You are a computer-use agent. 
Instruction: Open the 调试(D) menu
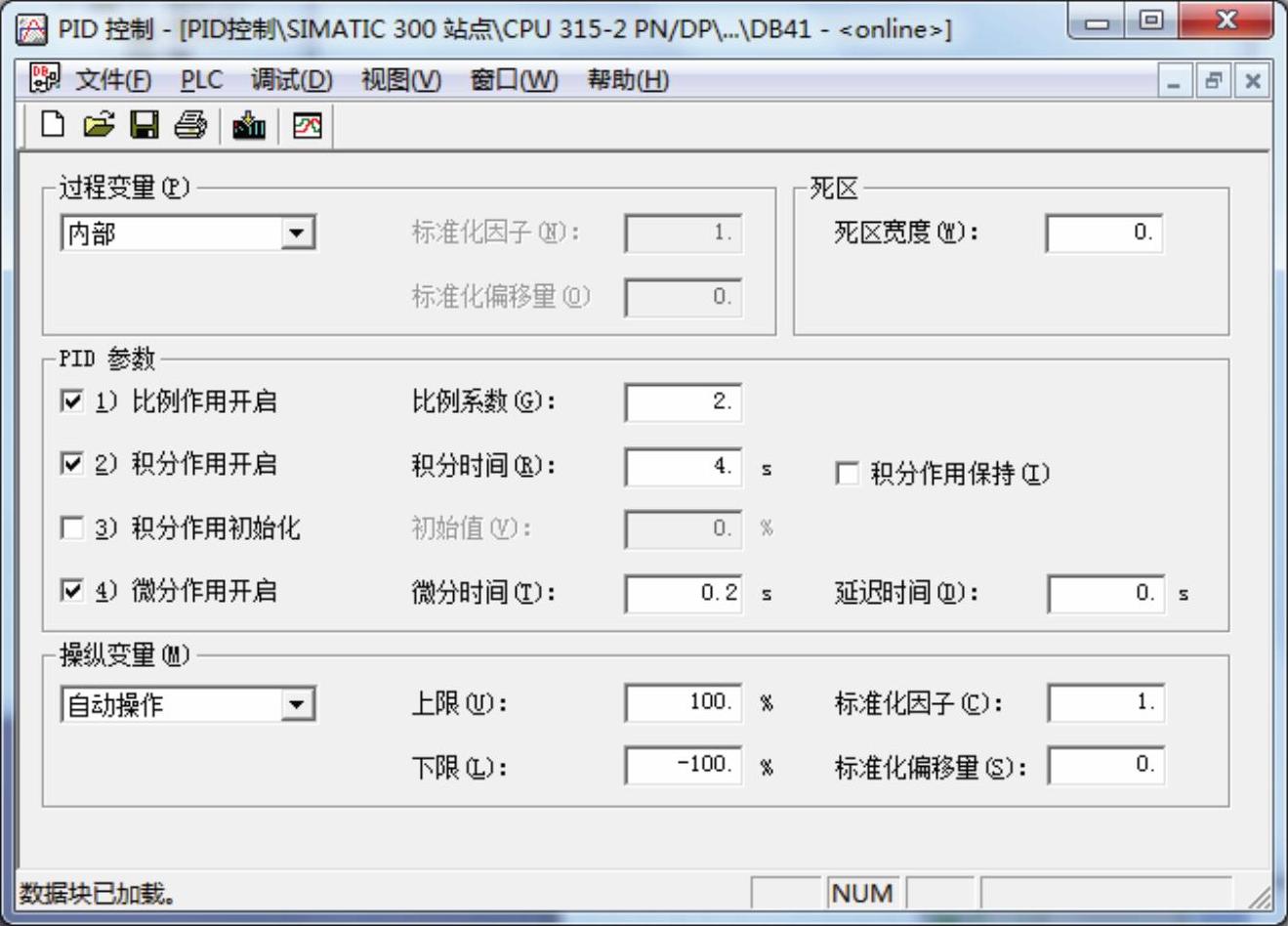coord(291,80)
